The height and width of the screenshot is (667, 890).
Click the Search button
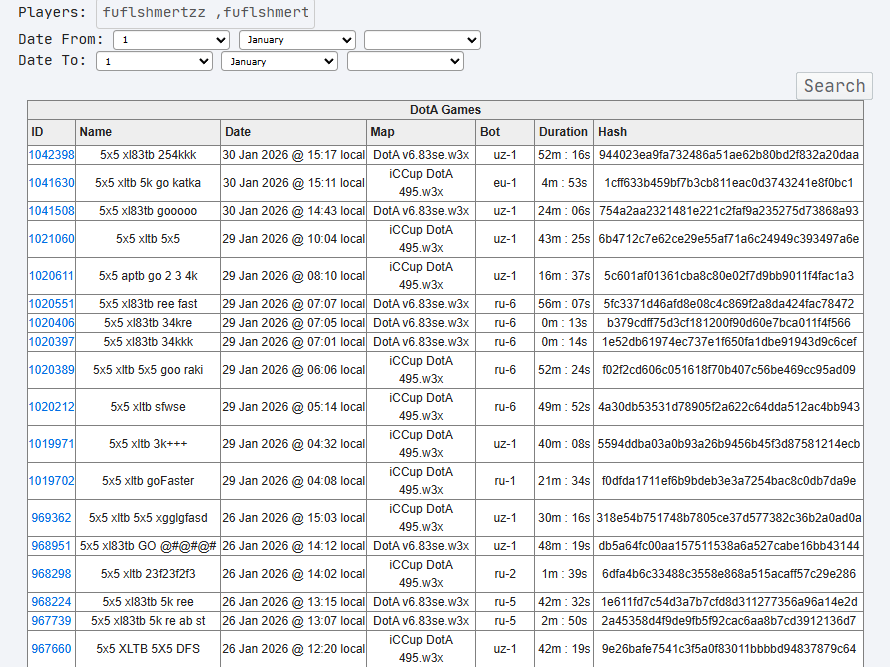(x=834, y=86)
